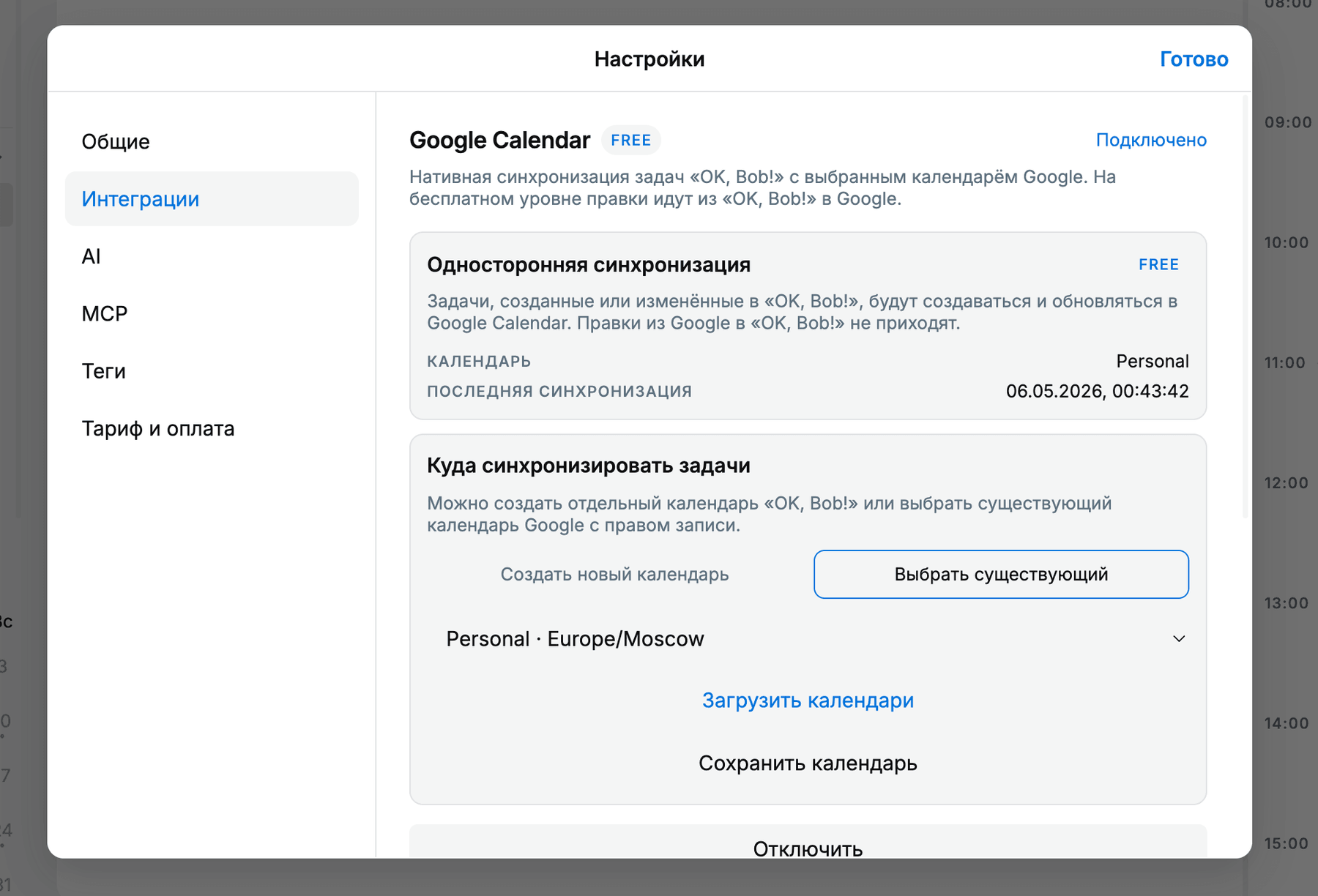Click the dropdown chevron beside Personal calendar
This screenshot has width=1318, height=896.
1179,638
